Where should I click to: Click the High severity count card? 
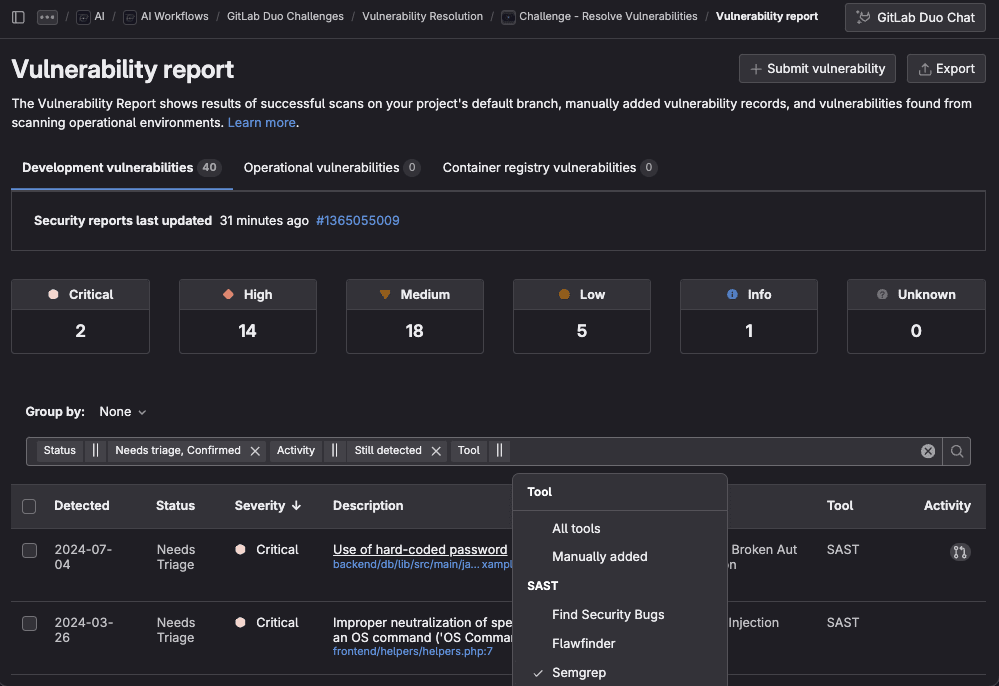point(248,316)
